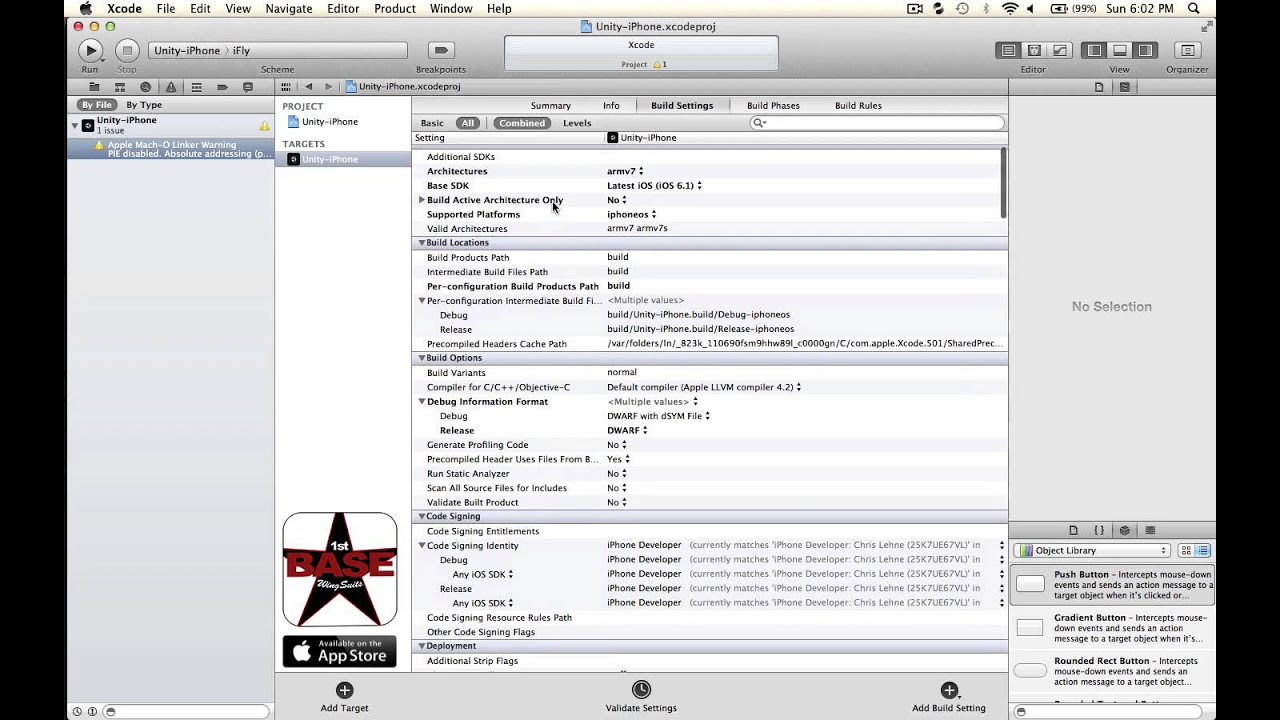This screenshot has width=1280, height=720.
Task: Open the issue navigator warning triangle icon
Action: (x=171, y=87)
